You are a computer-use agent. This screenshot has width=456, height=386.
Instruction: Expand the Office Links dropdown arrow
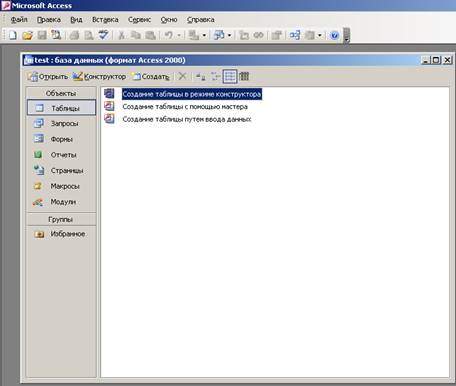204,35
